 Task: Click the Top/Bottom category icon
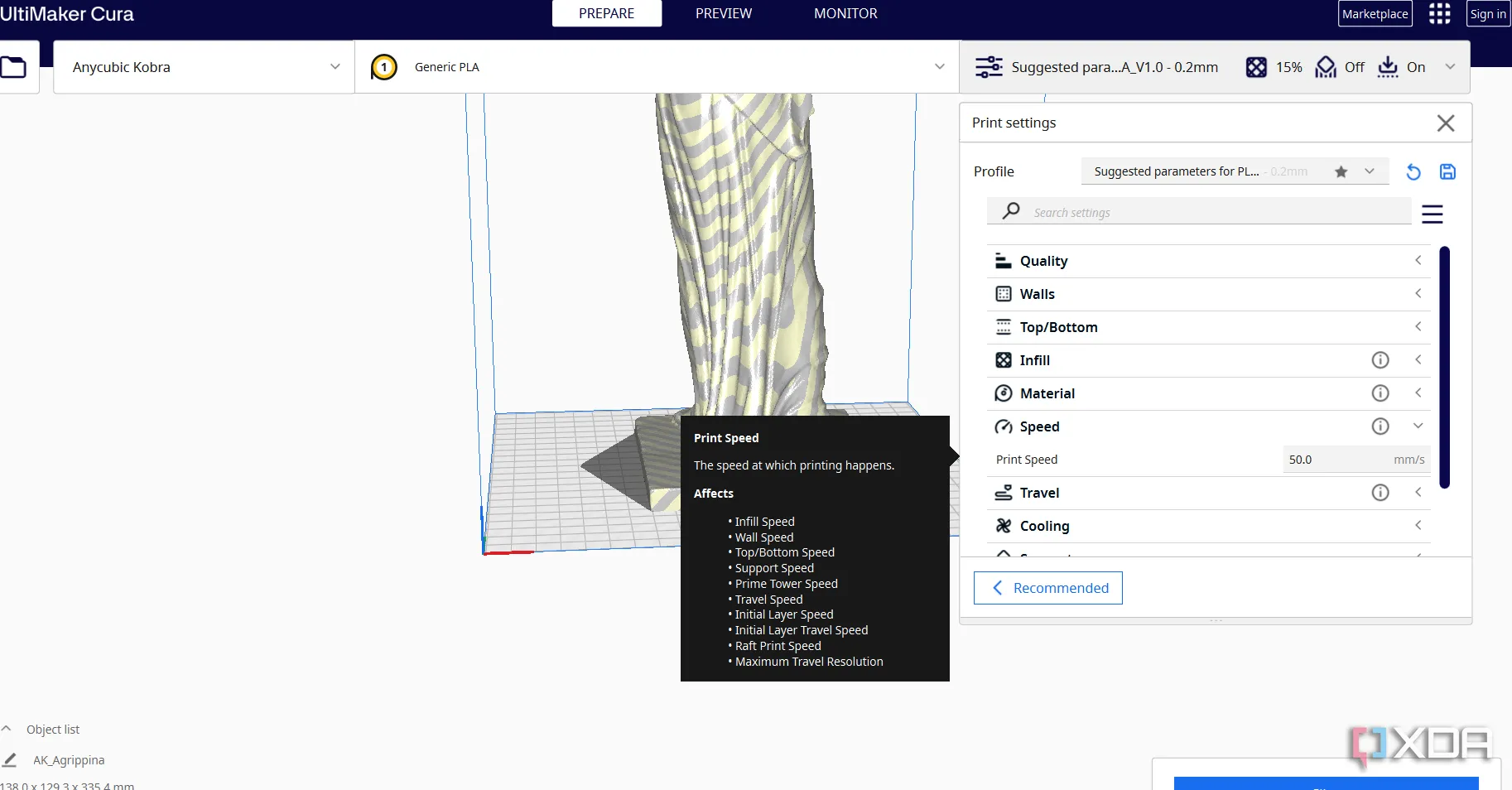[1004, 327]
